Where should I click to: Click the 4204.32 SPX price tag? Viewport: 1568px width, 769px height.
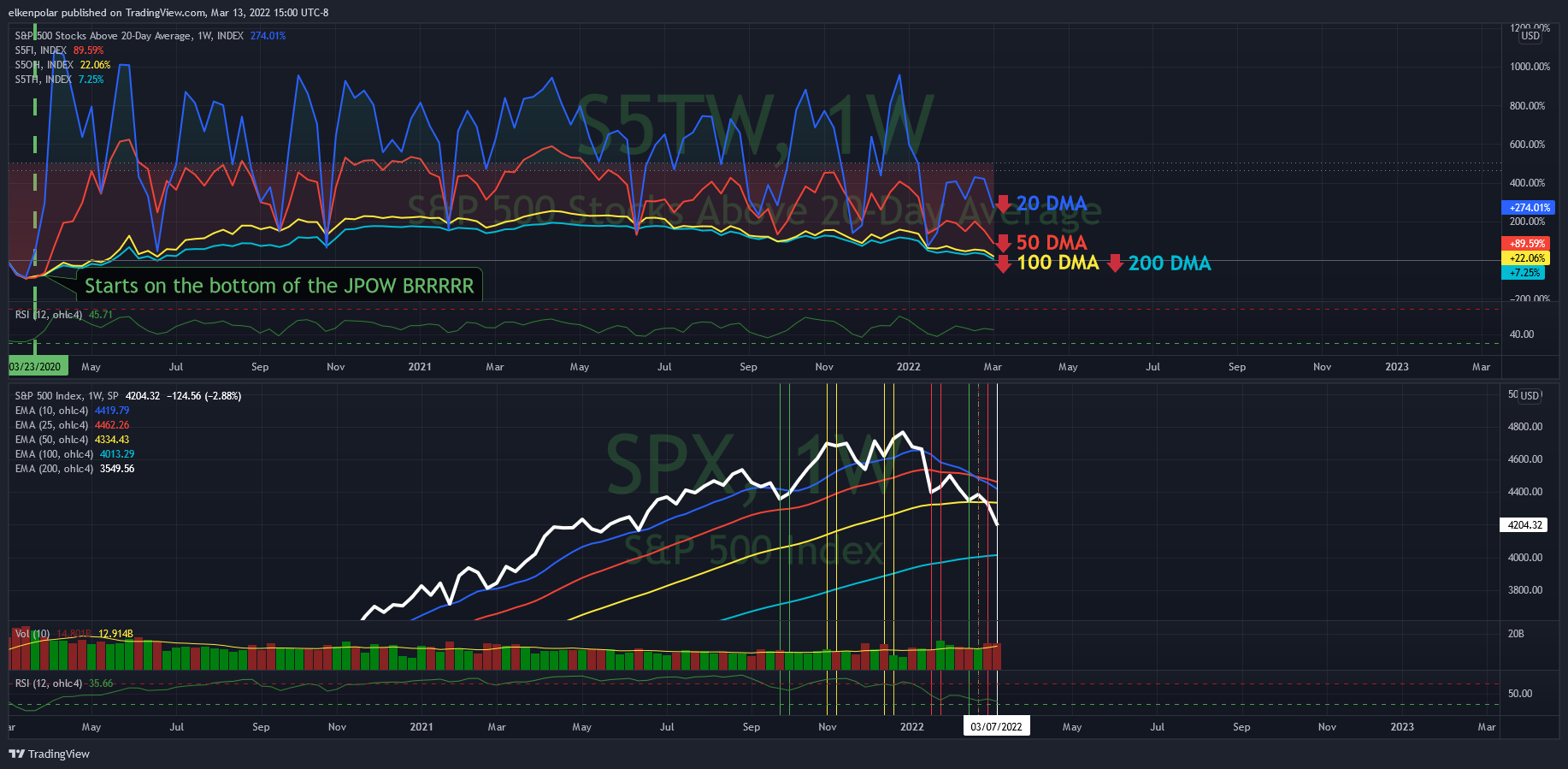[1524, 525]
